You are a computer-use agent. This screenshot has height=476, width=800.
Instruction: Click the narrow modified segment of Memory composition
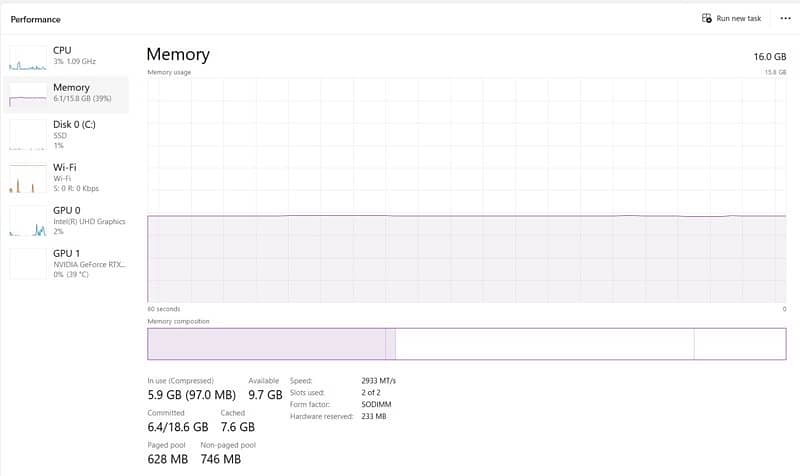391,344
